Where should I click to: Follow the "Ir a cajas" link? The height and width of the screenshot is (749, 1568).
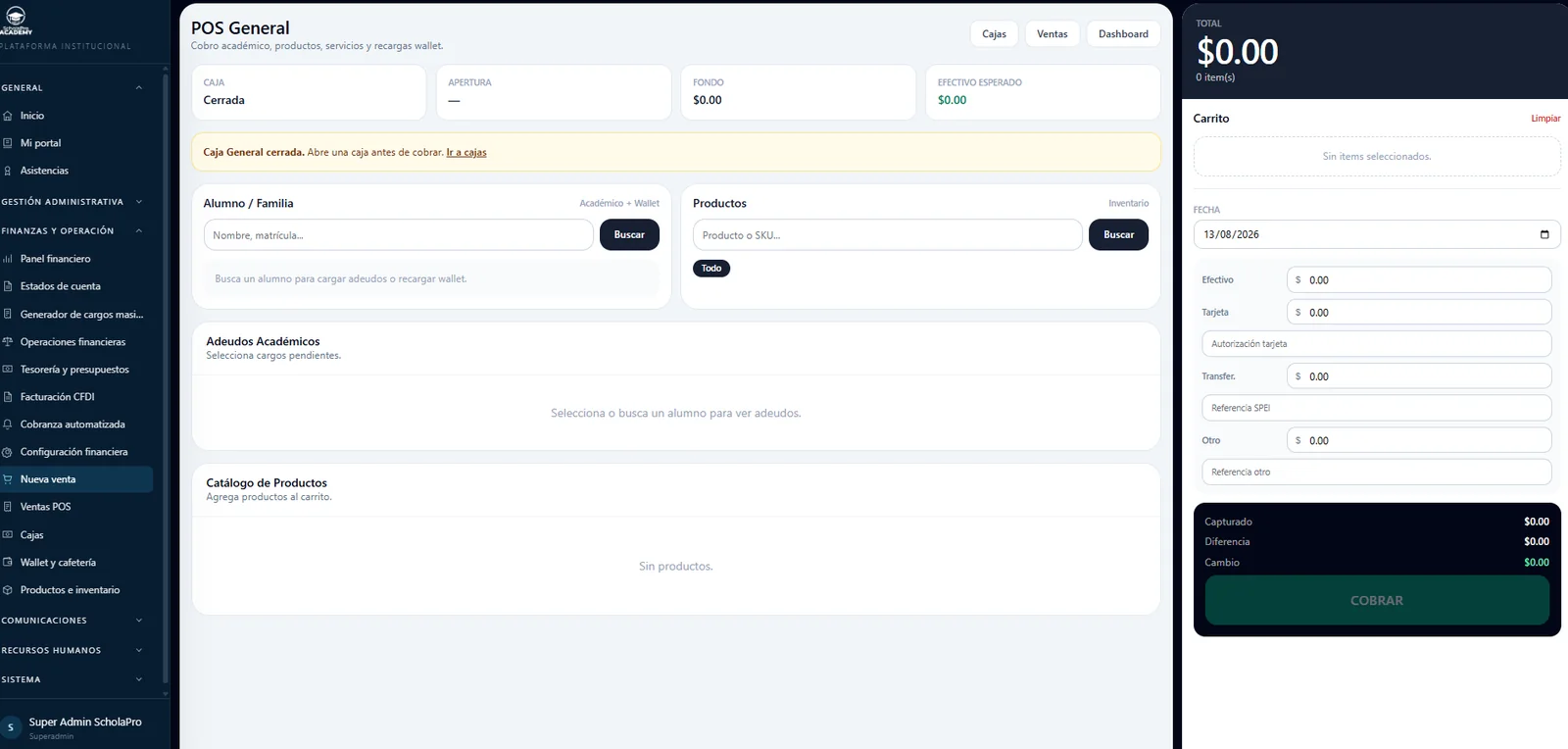[466, 153]
